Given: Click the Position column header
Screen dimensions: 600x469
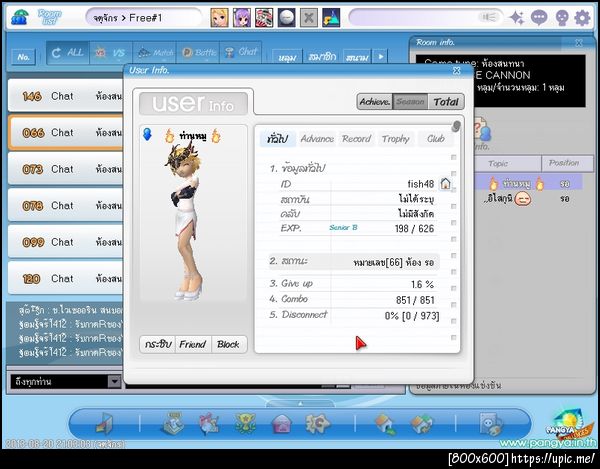Looking at the screenshot, I should [x=567, y=163].
